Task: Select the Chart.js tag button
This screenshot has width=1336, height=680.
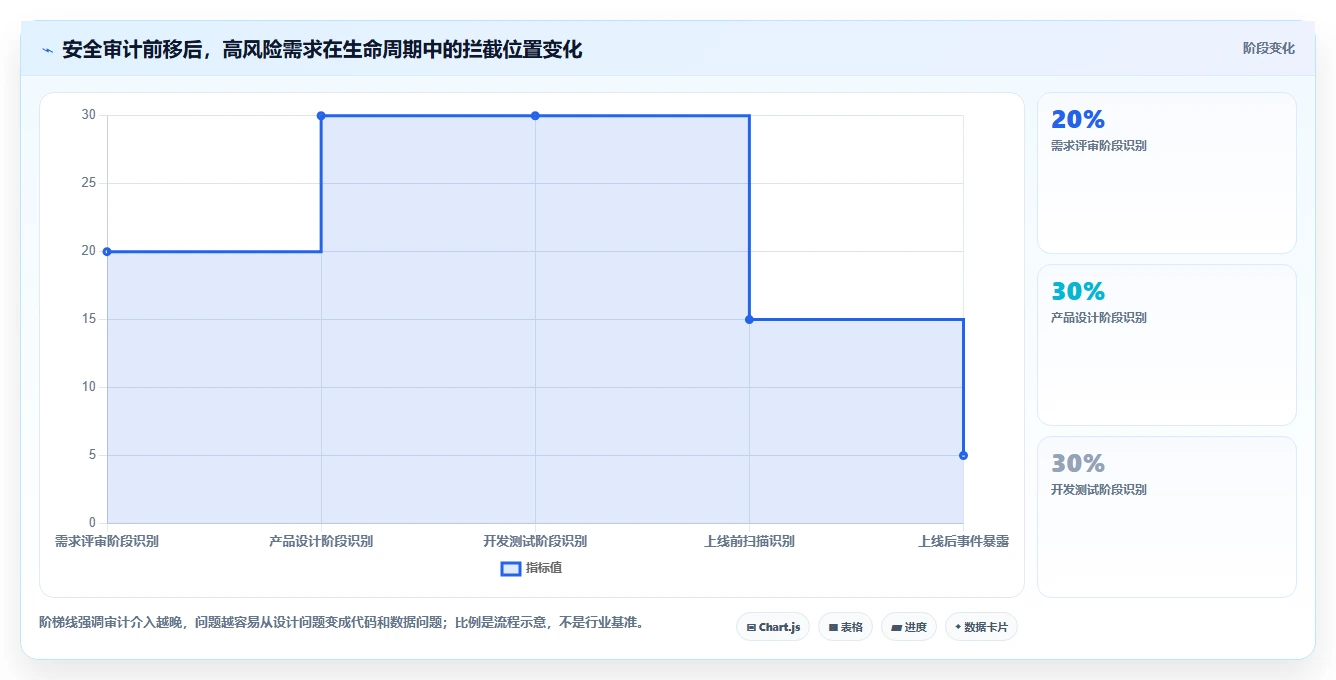Action: click(x=773, y=627)
